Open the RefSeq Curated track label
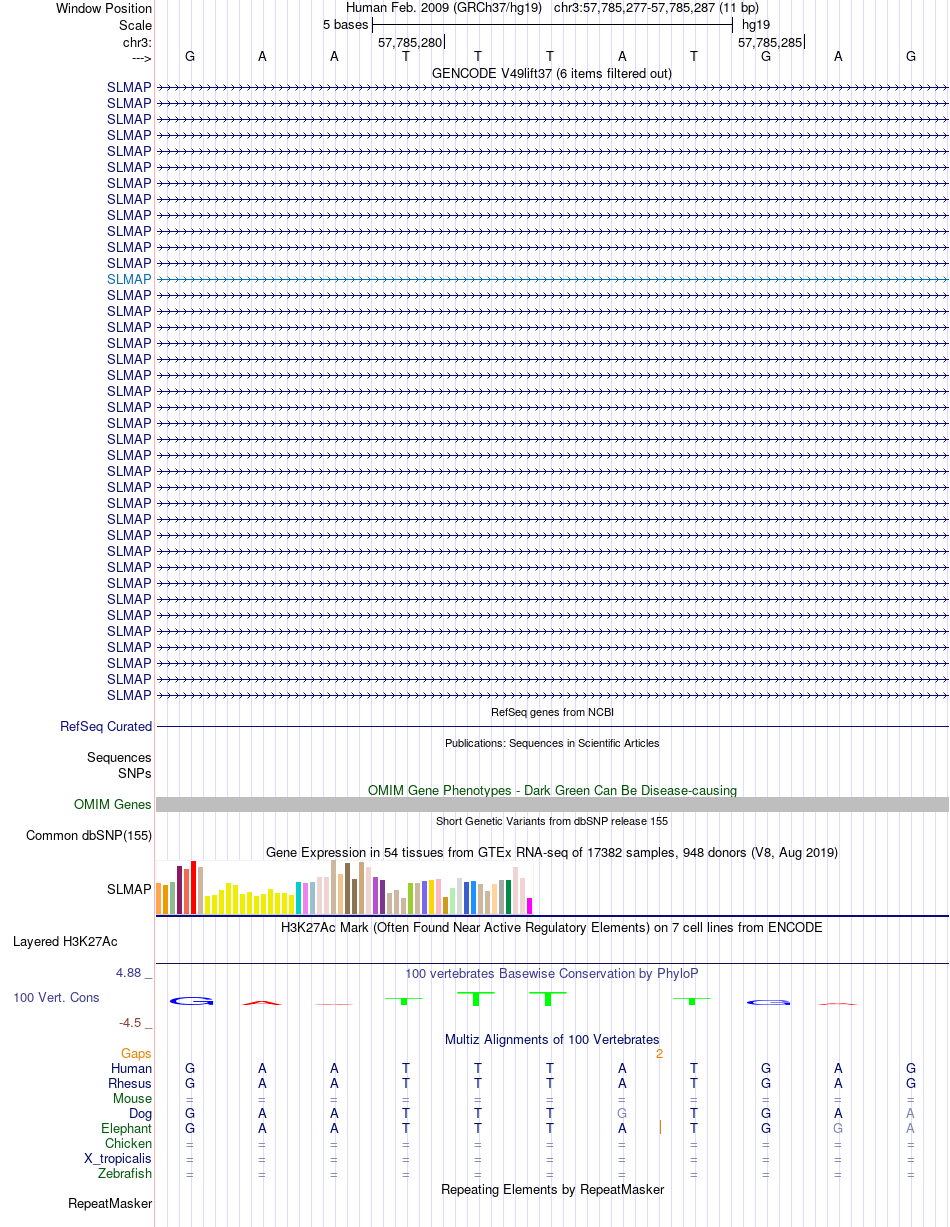 tap(106, 726)
